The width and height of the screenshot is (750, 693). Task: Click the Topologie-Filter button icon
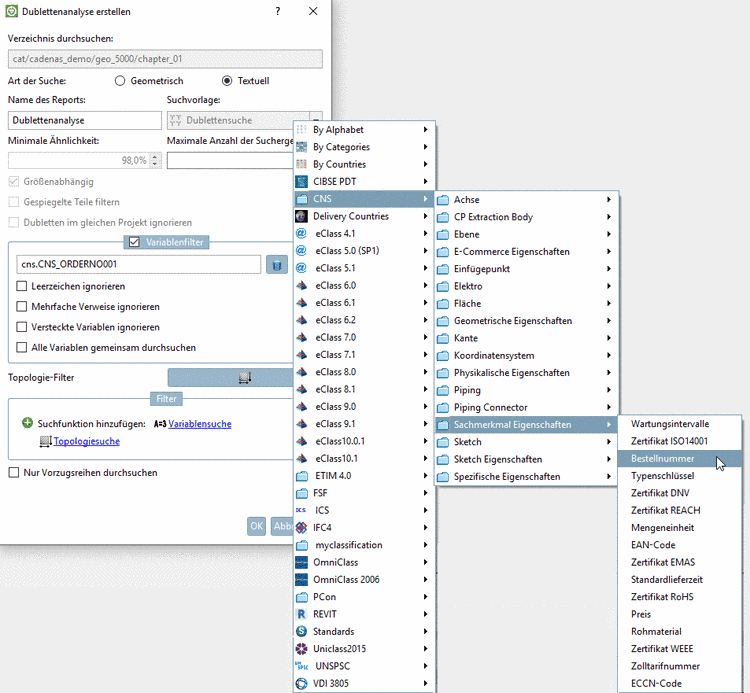point(245,377)
